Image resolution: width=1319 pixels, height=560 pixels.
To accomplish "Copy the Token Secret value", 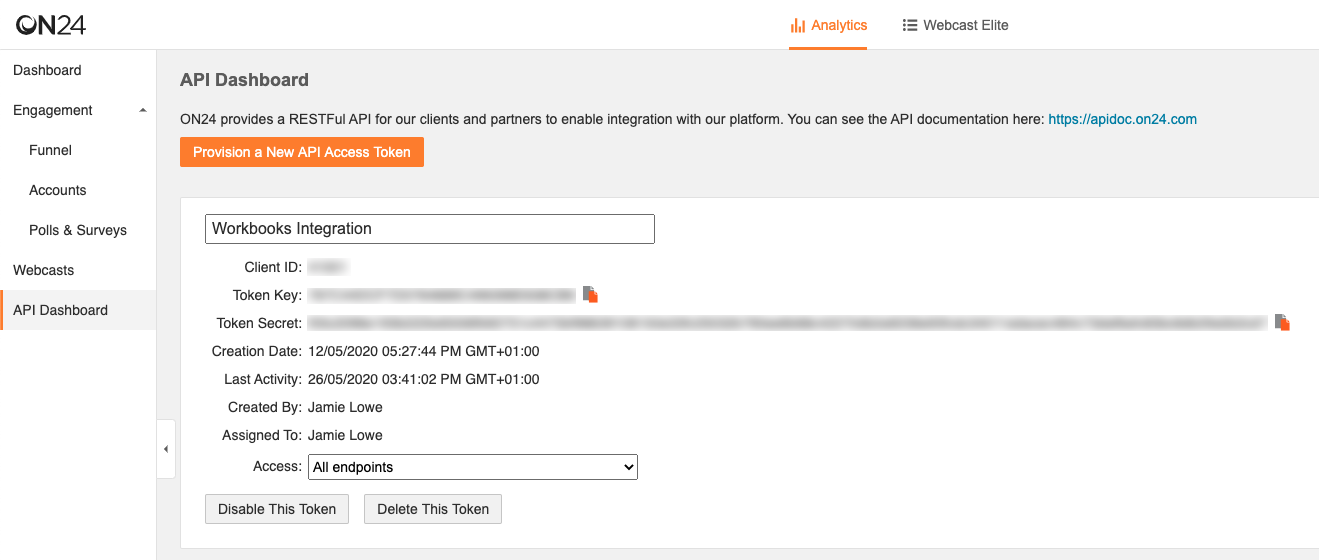I will pos(1282,322).
